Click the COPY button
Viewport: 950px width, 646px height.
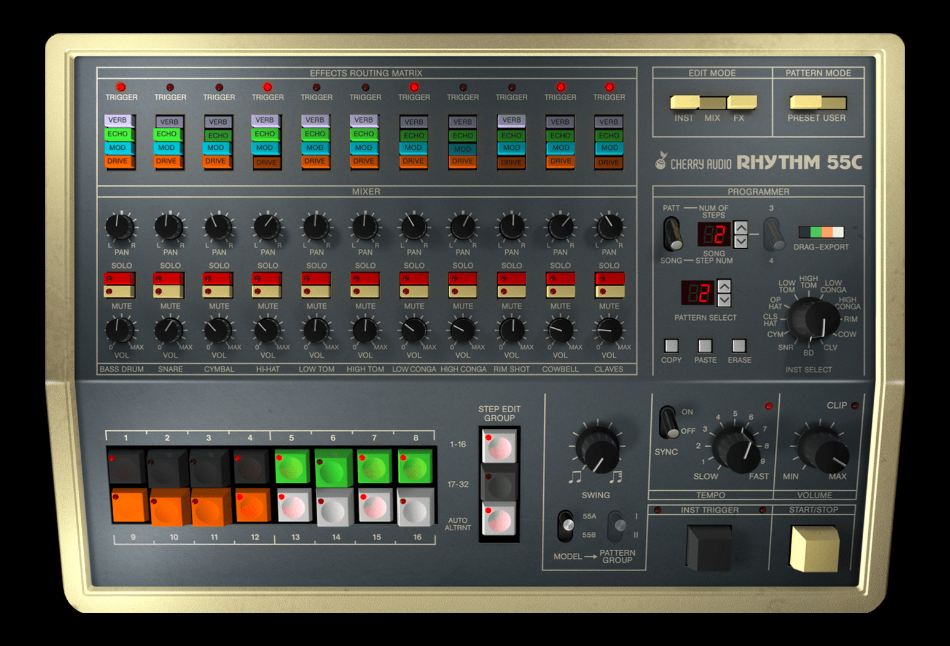pyautogui.click(x=671, y=346)
